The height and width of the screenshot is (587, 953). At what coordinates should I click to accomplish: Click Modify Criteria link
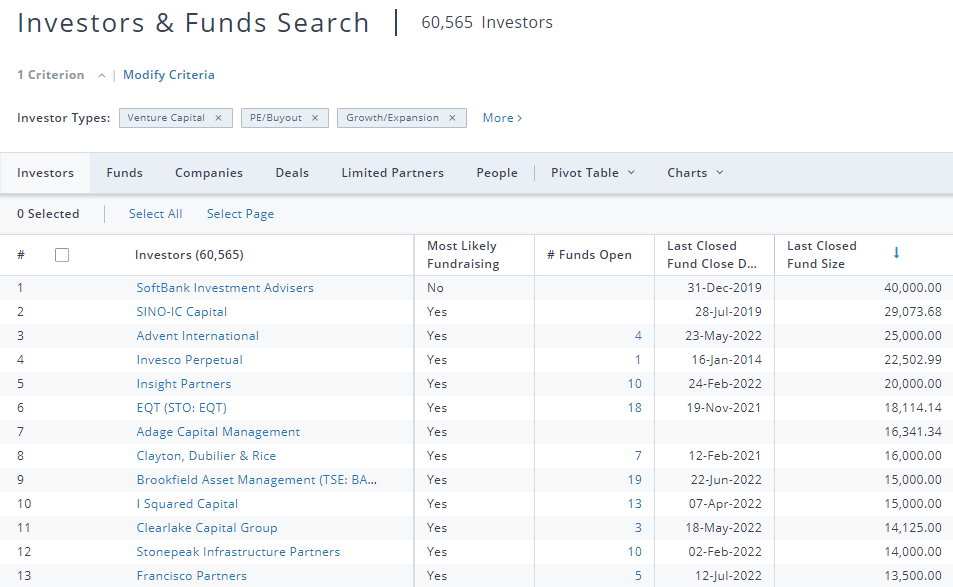pos(169,75)
